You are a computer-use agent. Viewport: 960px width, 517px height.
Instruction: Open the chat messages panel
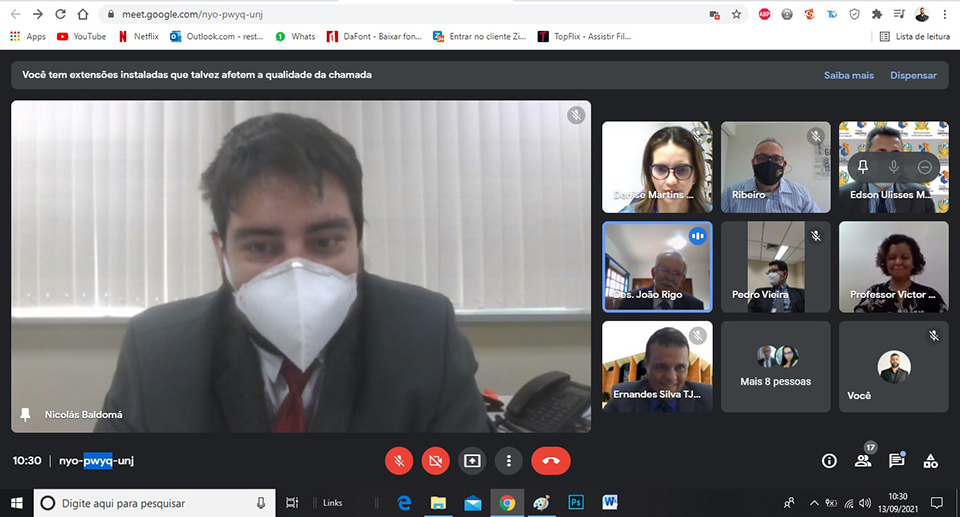coord(896,461)
